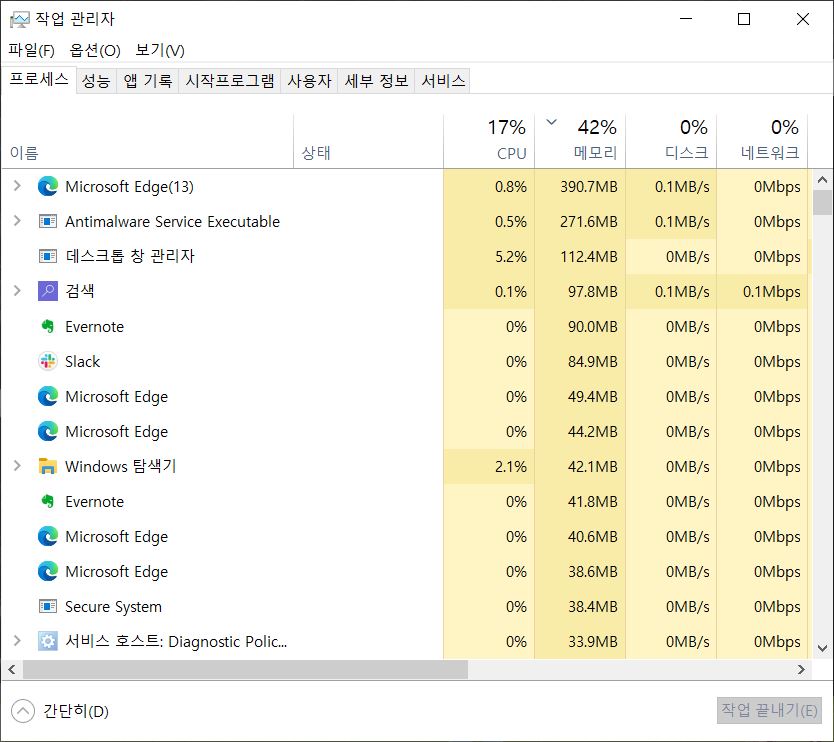This screenshot has height=742, width=834.
Task: Click the horizontal scrollbar right arrow
Action: point(801,670)
